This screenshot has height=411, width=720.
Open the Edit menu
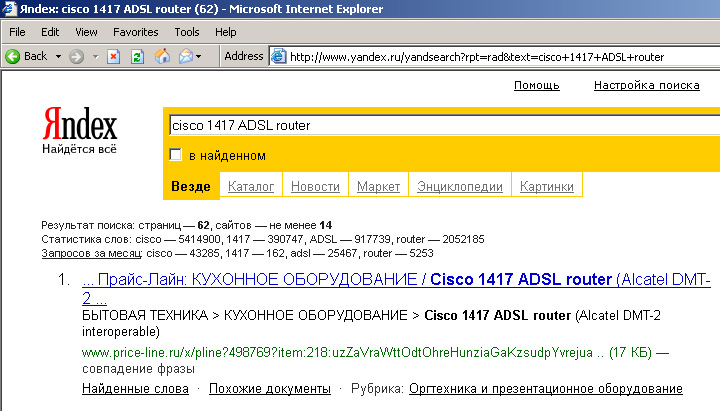pyautogui.click(x=50, y=32)
